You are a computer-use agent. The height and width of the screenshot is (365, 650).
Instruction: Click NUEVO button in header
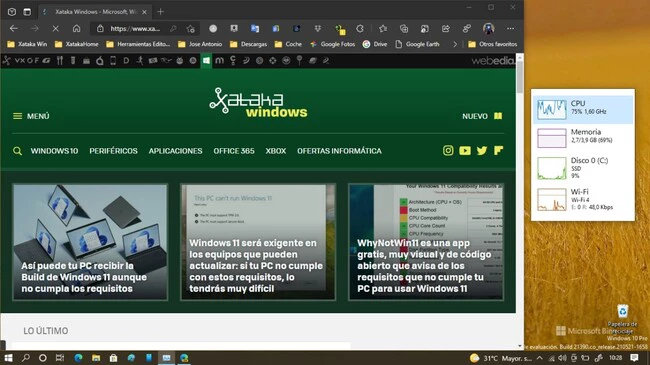point(482,116)
